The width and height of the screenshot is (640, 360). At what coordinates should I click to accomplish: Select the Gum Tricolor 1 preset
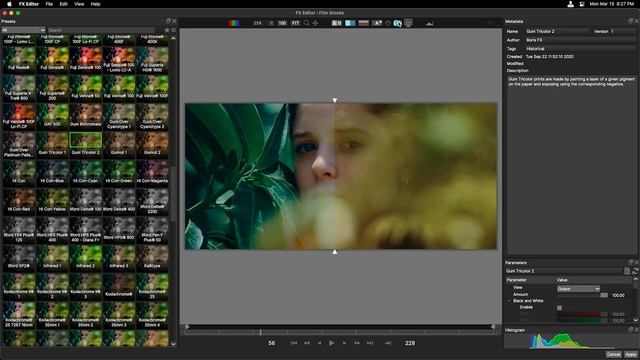52,144
